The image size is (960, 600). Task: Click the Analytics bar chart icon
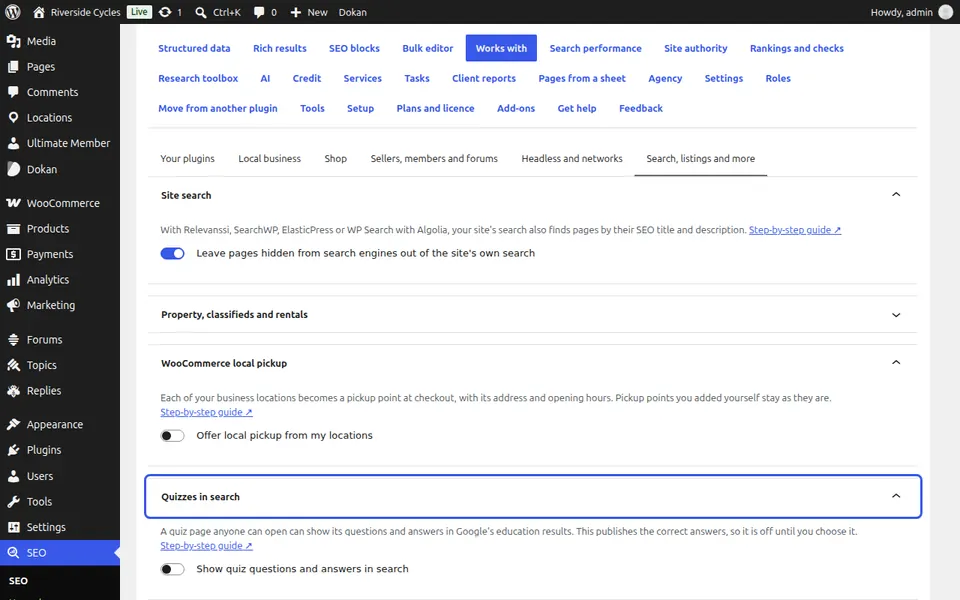[13, 280]
